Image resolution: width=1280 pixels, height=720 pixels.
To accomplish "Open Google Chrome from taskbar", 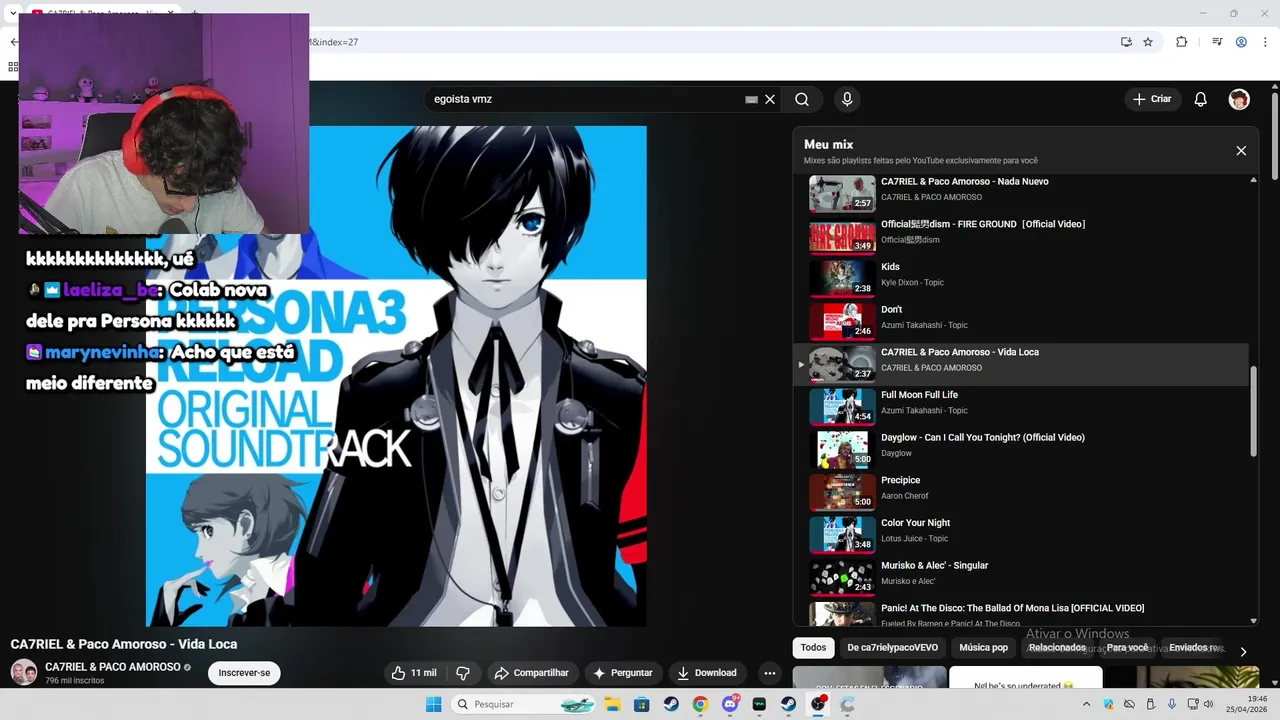I will 700,704.
